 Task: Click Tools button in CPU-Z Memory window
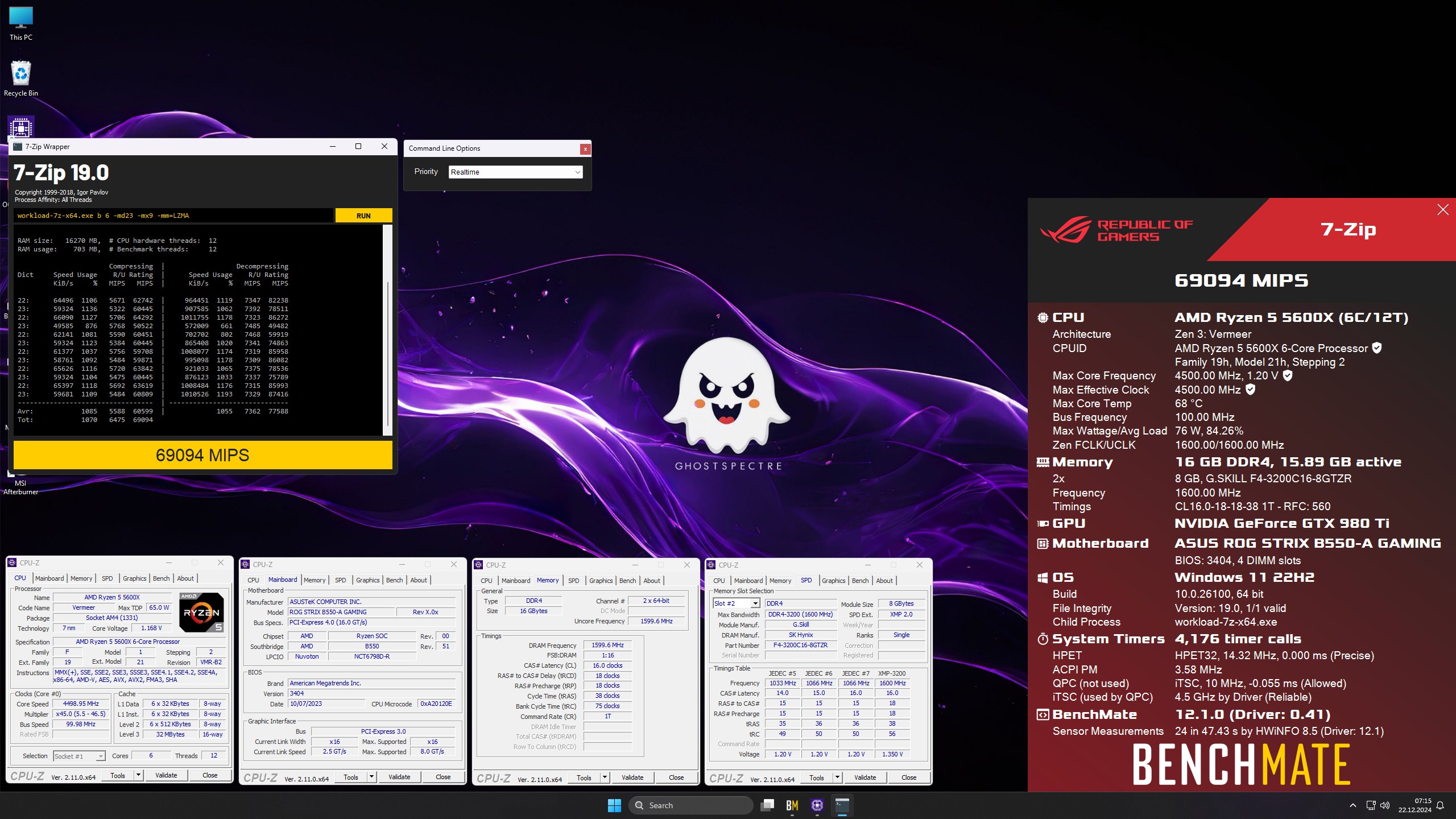584,777
